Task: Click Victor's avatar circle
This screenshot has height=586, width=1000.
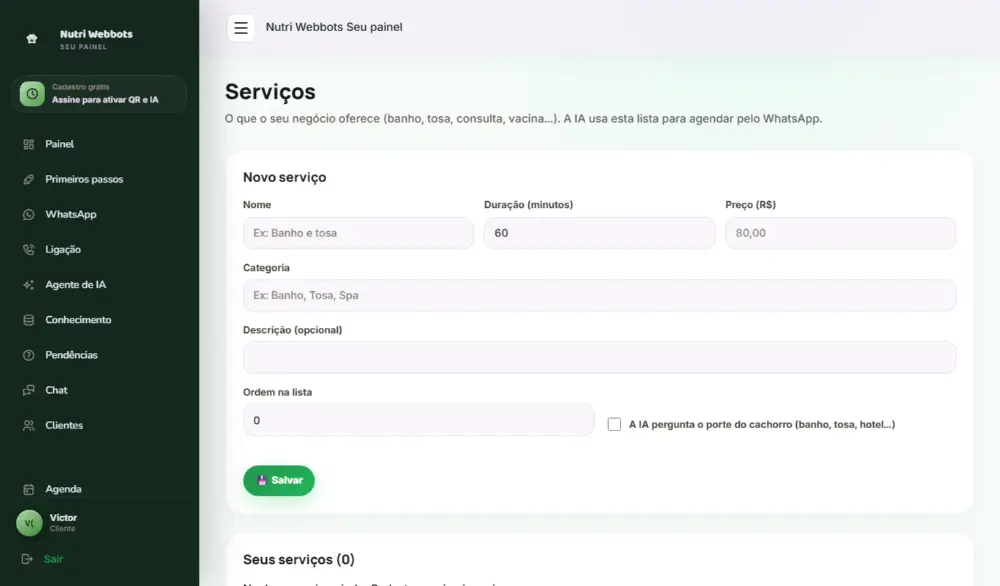Action: (29, 523)
